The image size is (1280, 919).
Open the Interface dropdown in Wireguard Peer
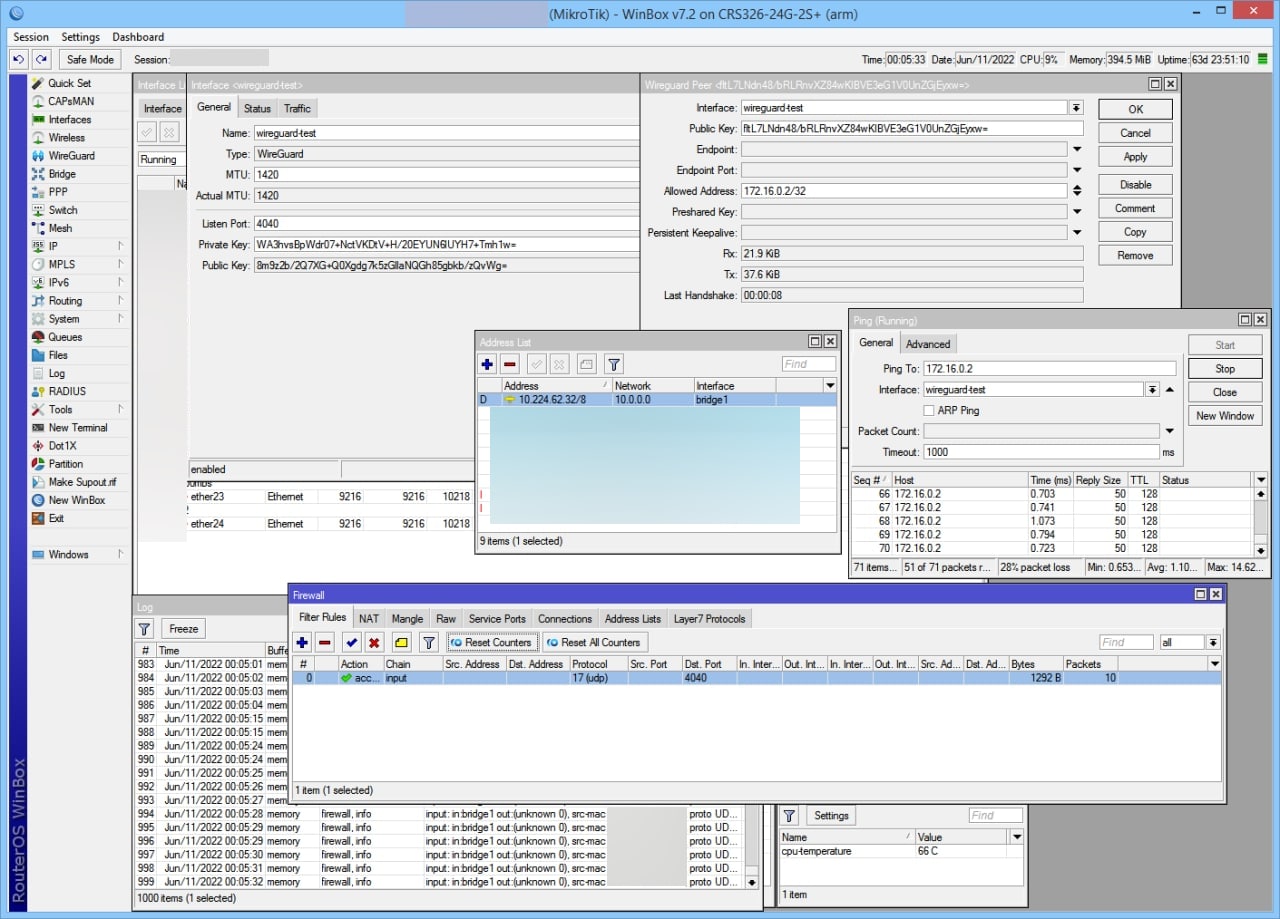pos(1076,108)
